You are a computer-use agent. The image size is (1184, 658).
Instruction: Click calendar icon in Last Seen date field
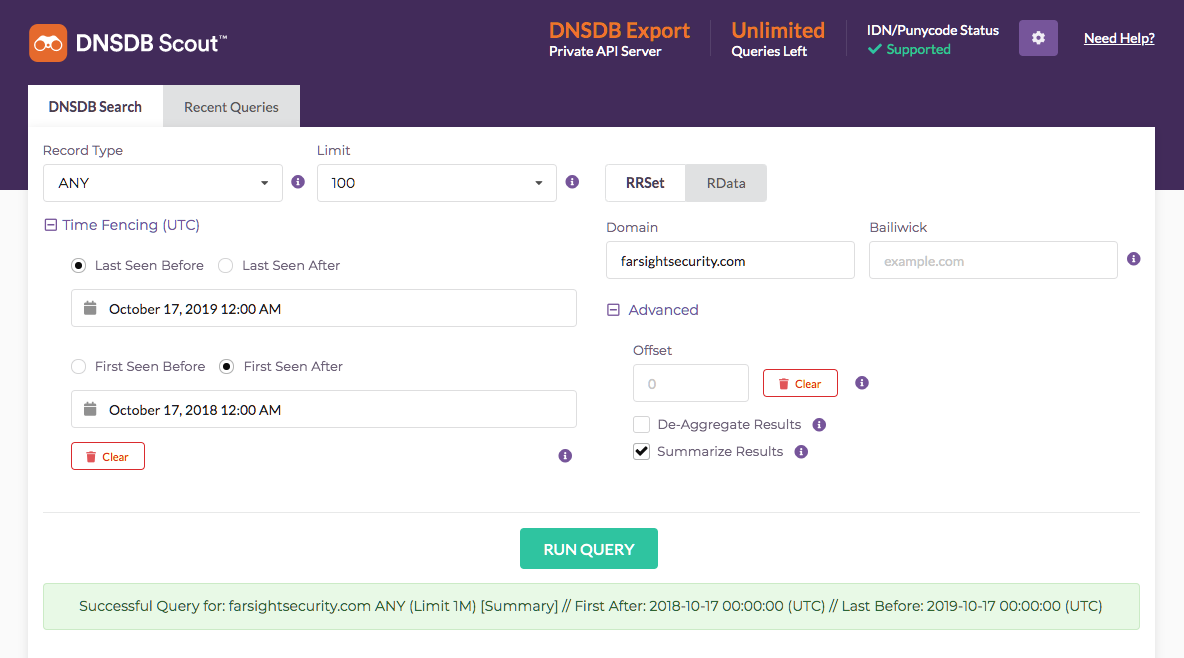(x=90, y=308)
